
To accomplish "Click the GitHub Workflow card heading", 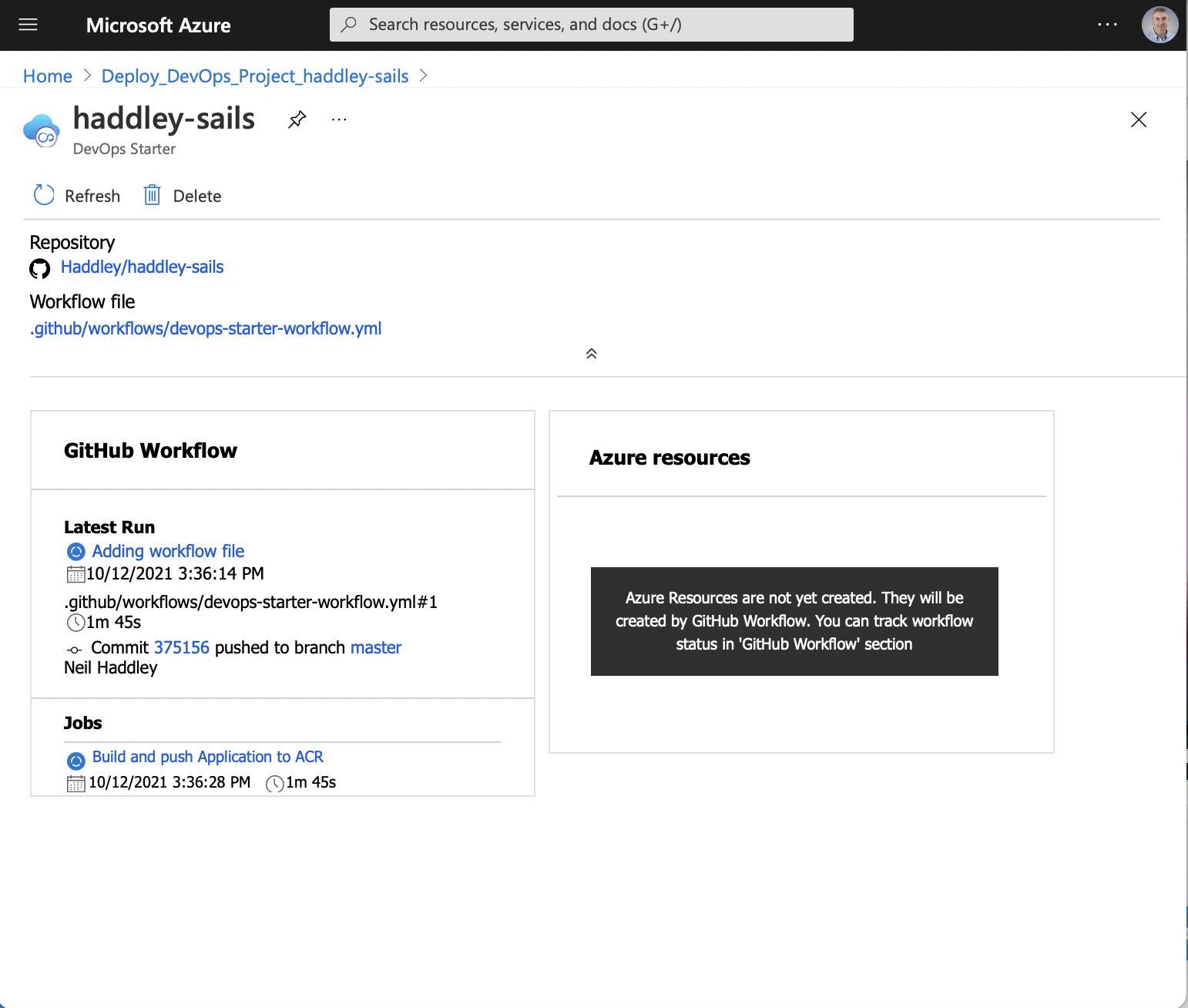I will click(151, 451).
